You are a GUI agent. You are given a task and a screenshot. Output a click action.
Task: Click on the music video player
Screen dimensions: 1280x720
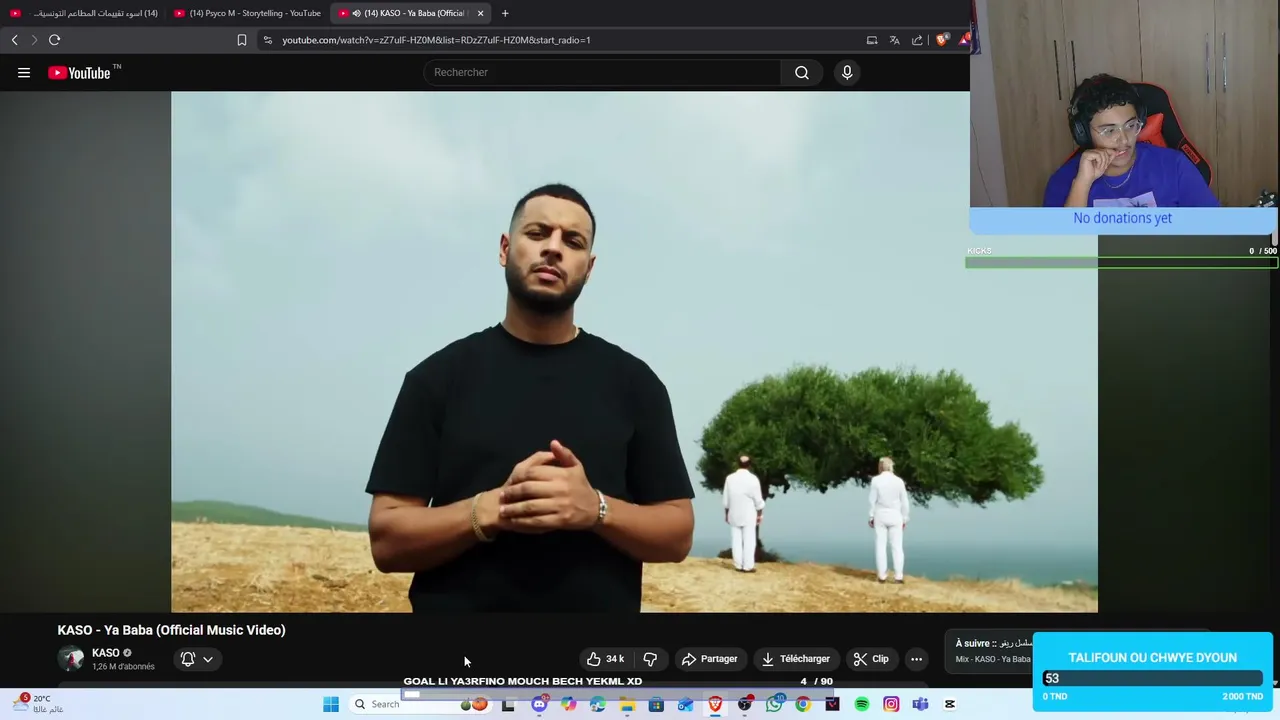click(634, 352)
